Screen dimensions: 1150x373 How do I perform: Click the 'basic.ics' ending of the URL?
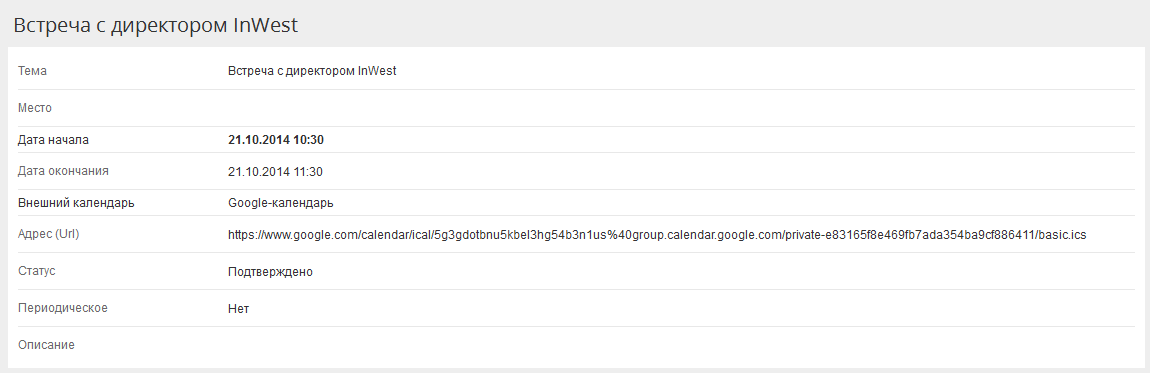pos(1063,235)
